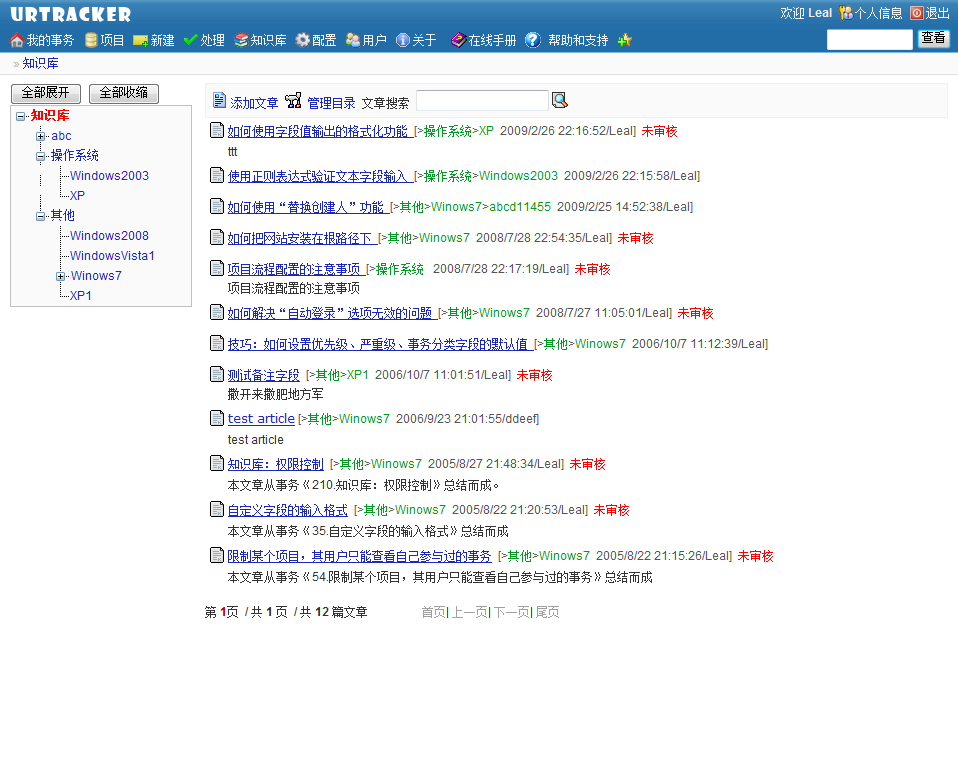The image size is (958, 758).
Task: Open the 项目 menu item
Action: click(112, 40)
